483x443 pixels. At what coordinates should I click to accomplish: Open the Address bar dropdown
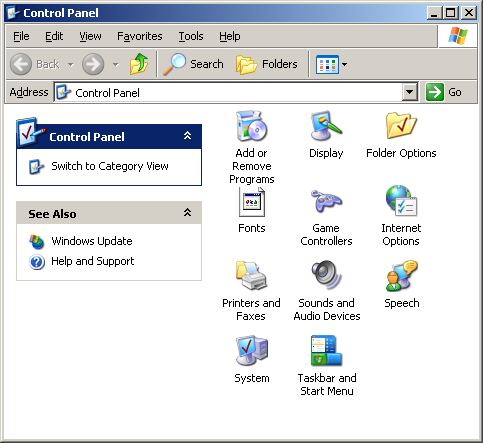(x=410, y=92)
